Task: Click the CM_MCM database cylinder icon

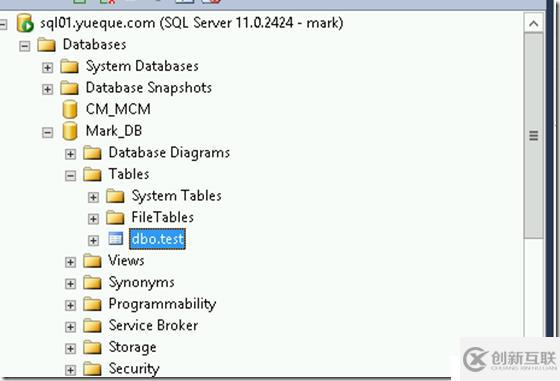Action: point(70,109)
